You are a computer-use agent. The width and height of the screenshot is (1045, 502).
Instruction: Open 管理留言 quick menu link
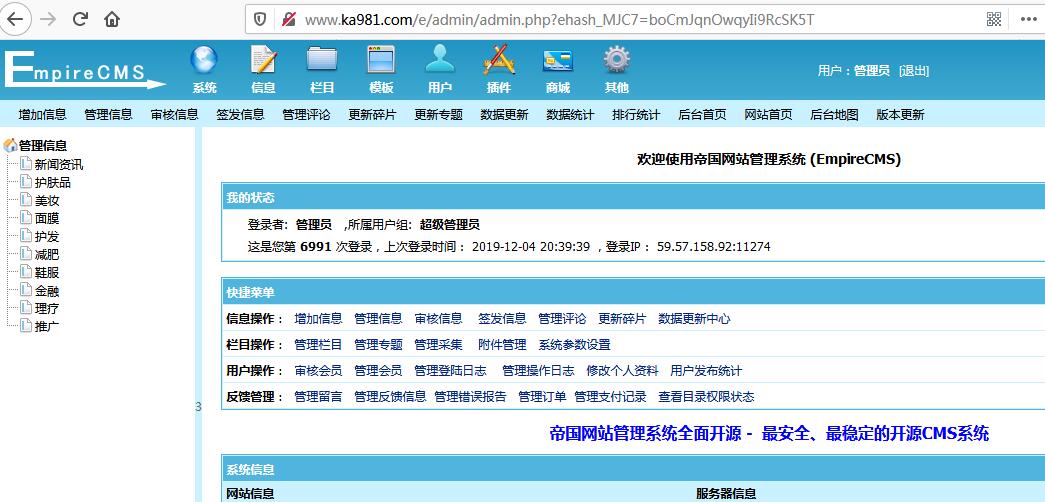coord(319,397)
